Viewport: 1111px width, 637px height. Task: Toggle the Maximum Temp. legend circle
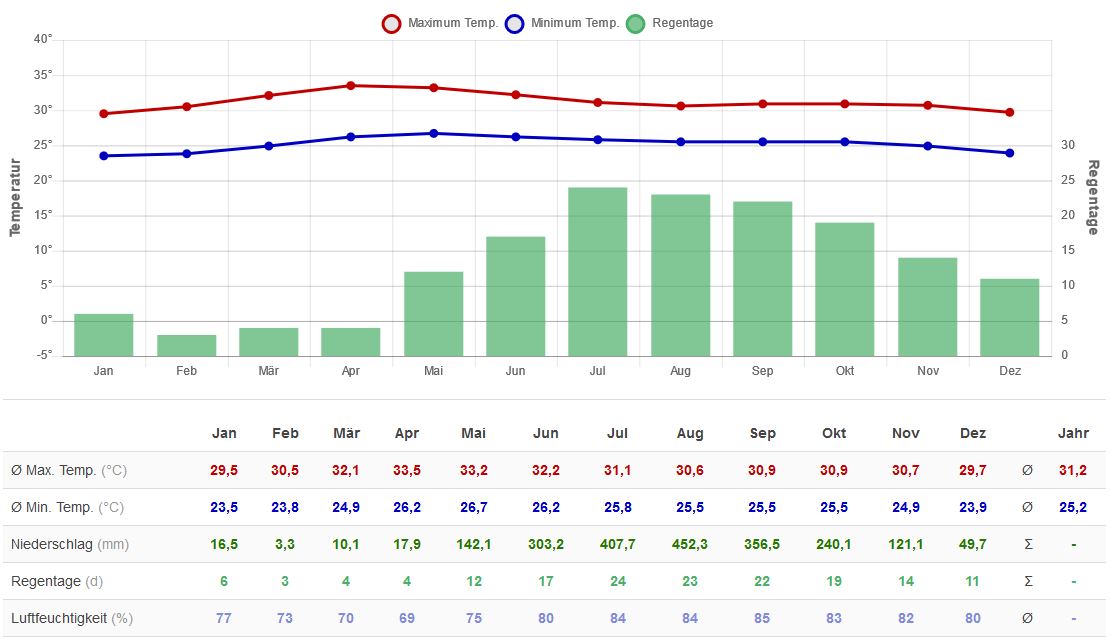[x=391, y=24]
